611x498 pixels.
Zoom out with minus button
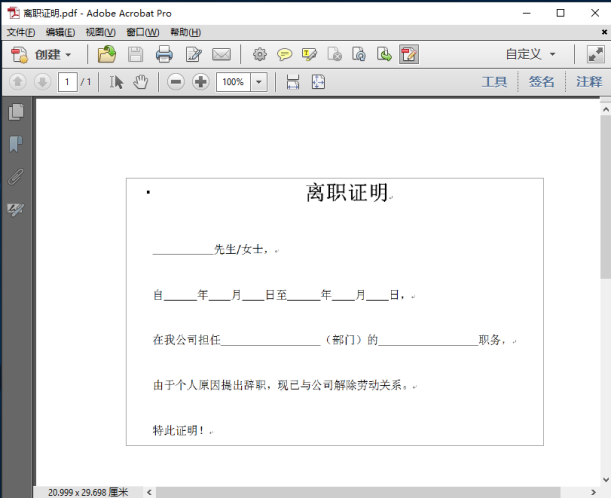pyautogui.click(x=176, y=82)
